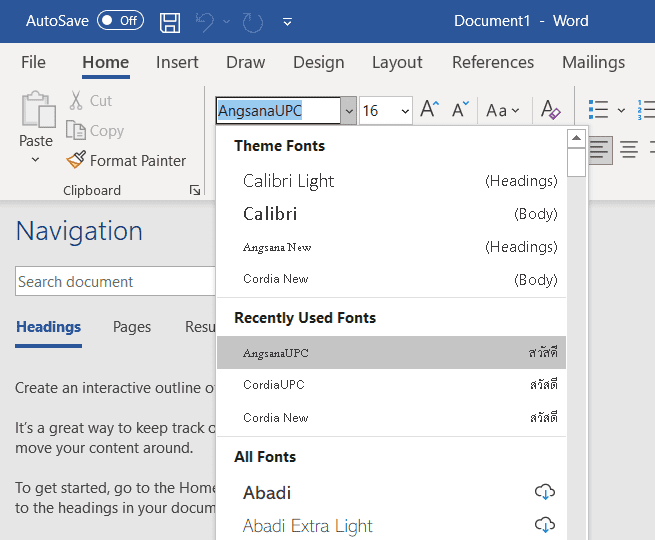Click download cloud icon for Abadi Extra Light
655x540 pixels.
click(x=545, y=525)
